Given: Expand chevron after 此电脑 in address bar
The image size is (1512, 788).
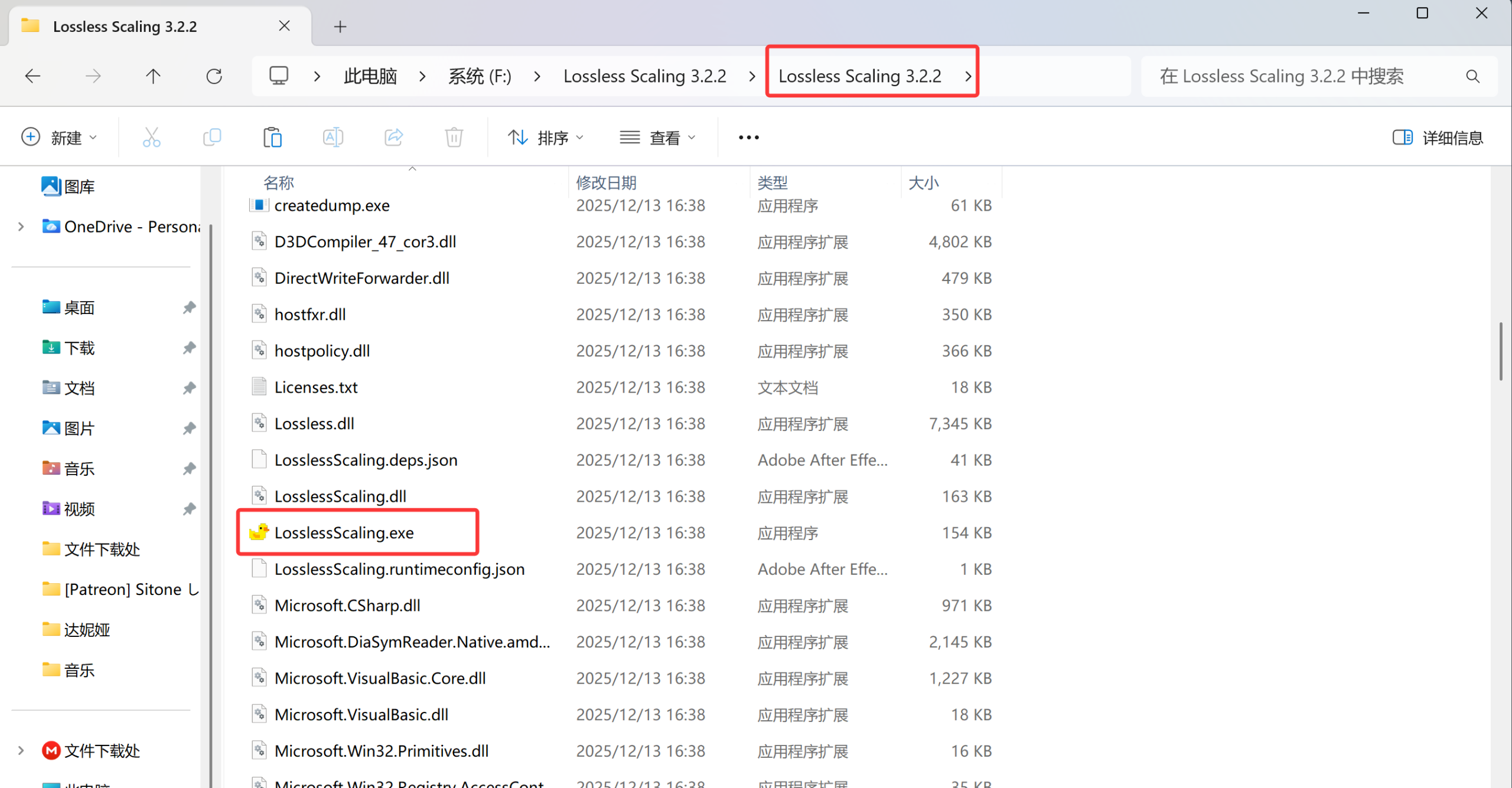Looking at the screenshot, I should coord(422,76).
